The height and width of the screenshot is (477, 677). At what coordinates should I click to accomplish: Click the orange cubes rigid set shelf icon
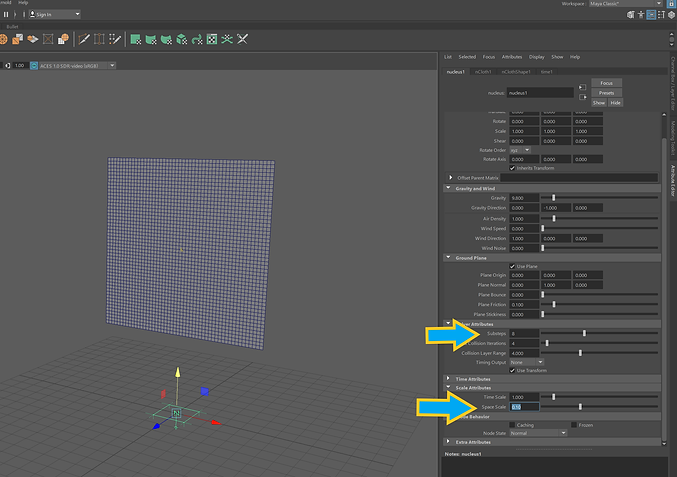(x=17, y=39)
